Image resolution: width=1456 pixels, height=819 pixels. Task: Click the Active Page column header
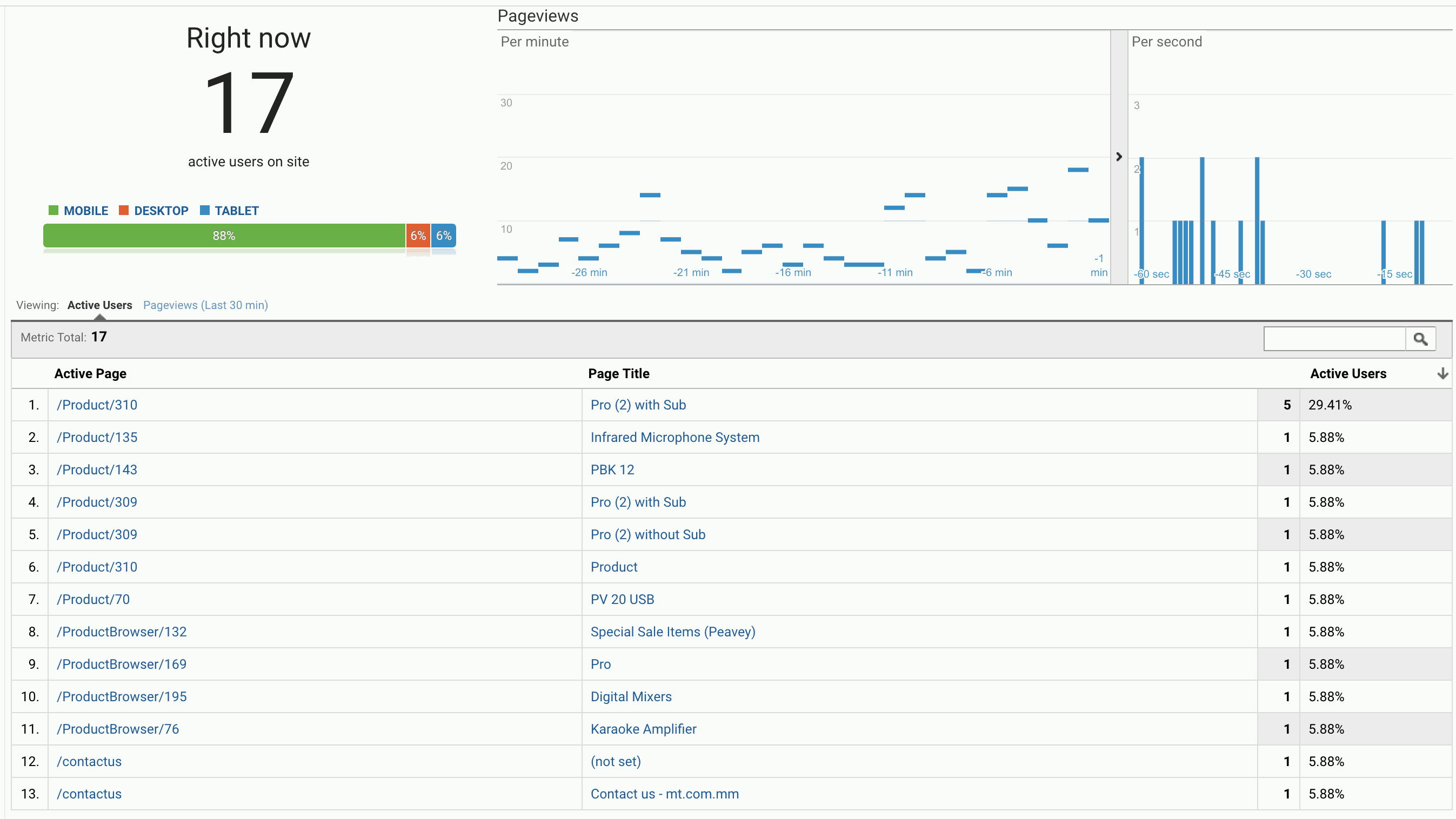pyautogui.click(x=90, y=373)
